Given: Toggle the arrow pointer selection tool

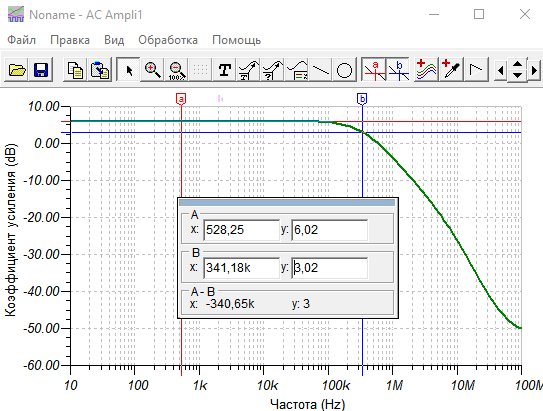Looking at the screenshot, I should pos(128,70).
